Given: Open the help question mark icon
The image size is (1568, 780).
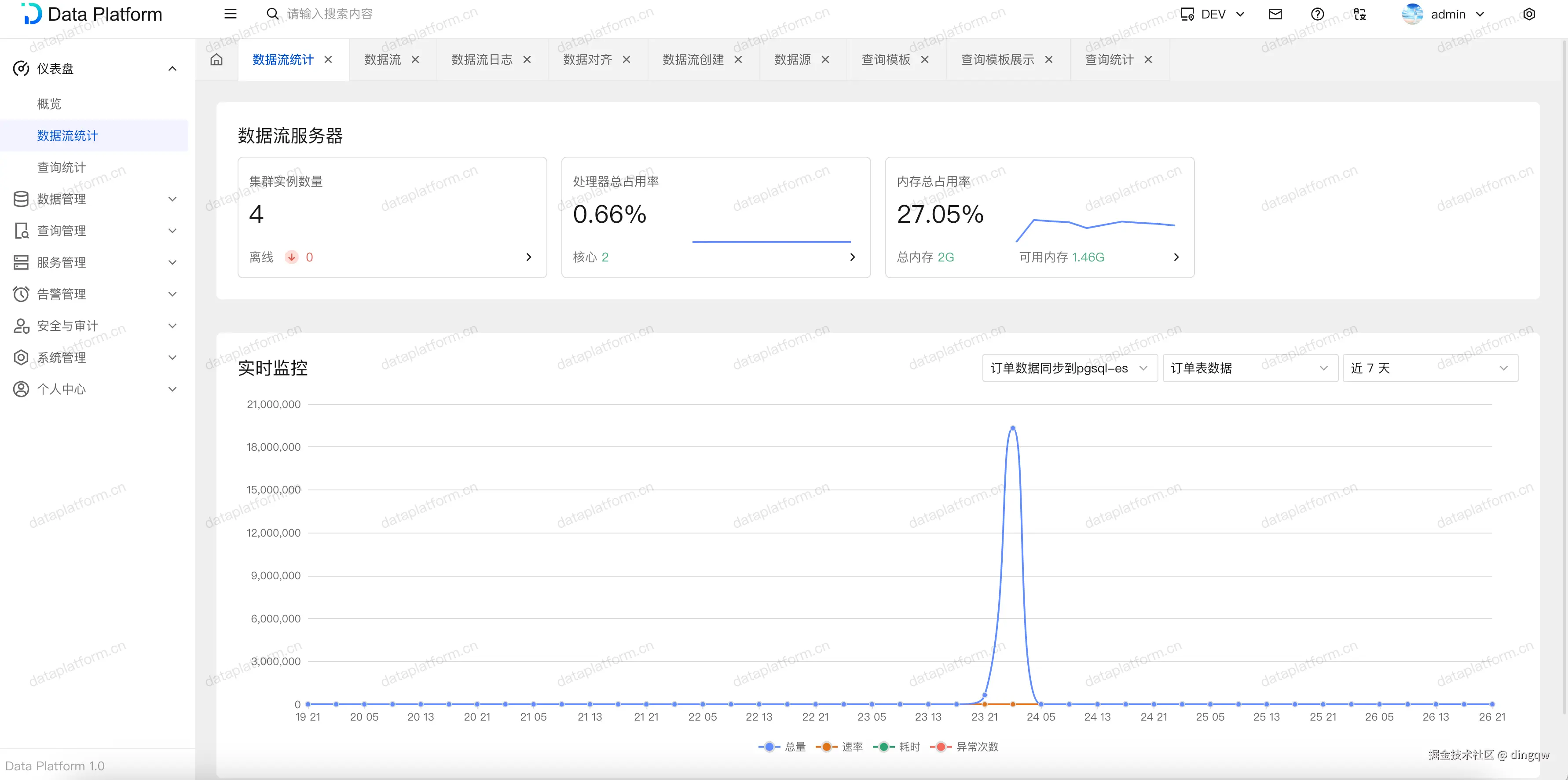Looking at the screenshot, I should tap(1317, 14).
